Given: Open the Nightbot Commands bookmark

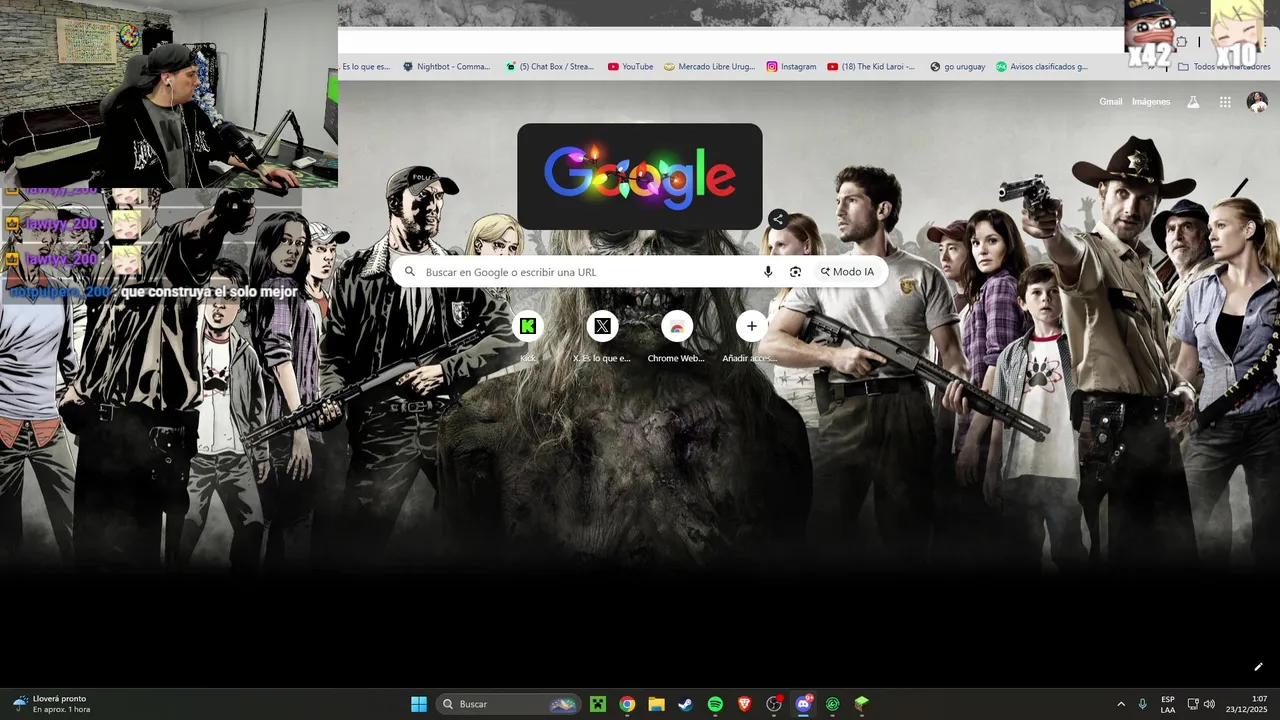Looking at the screenshot, I should (447, 67).
